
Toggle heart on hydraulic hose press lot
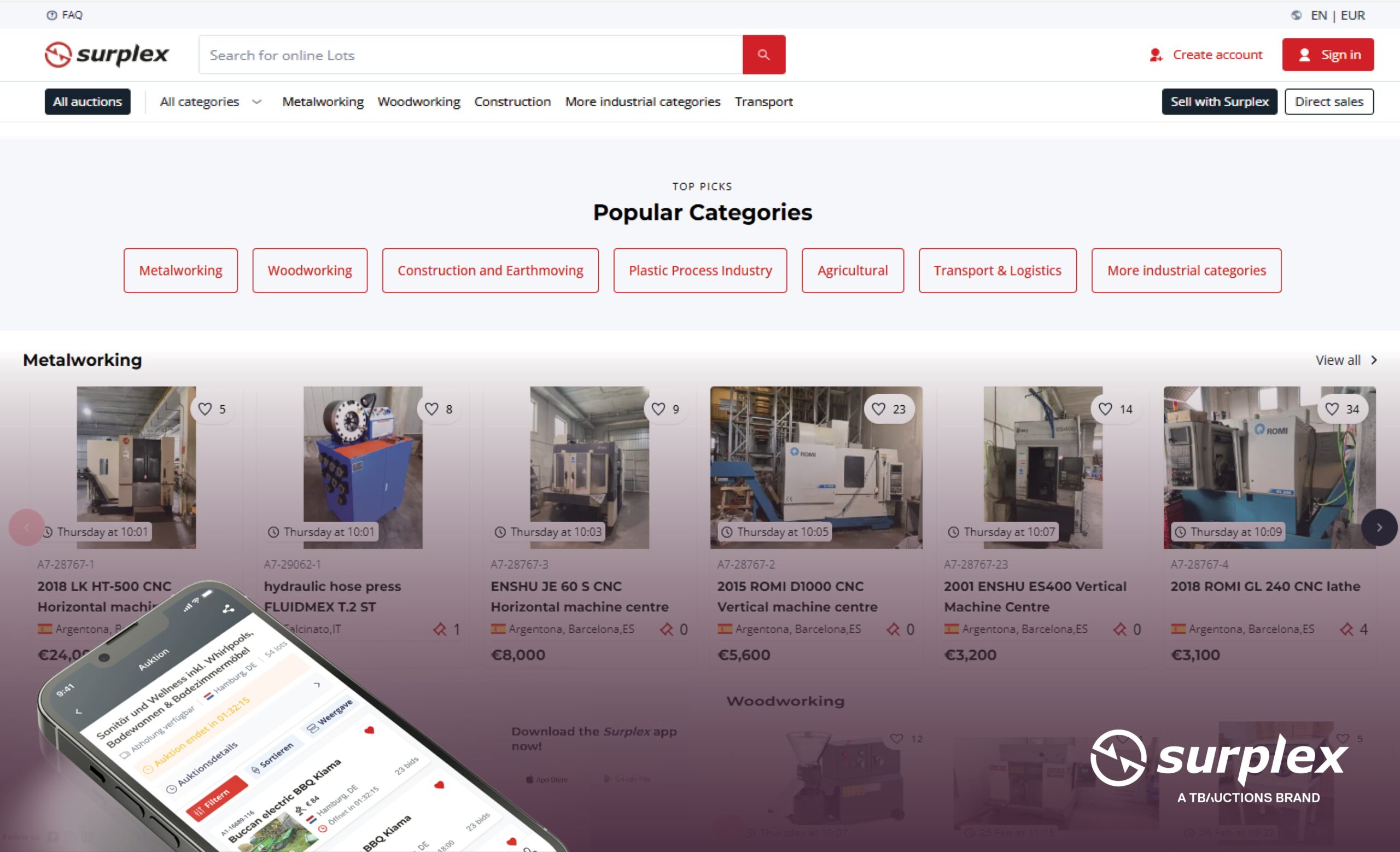tap(432, 409)
